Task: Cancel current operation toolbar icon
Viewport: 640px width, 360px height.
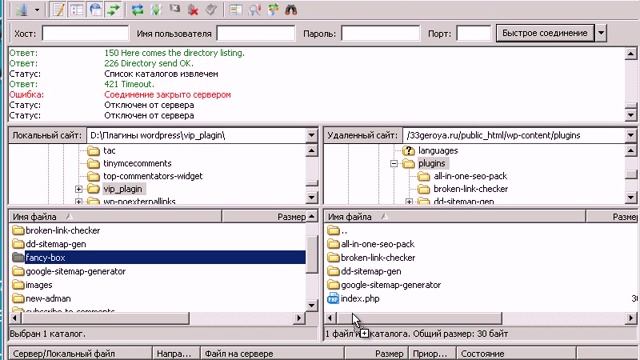Action: [x=175, y=10]
